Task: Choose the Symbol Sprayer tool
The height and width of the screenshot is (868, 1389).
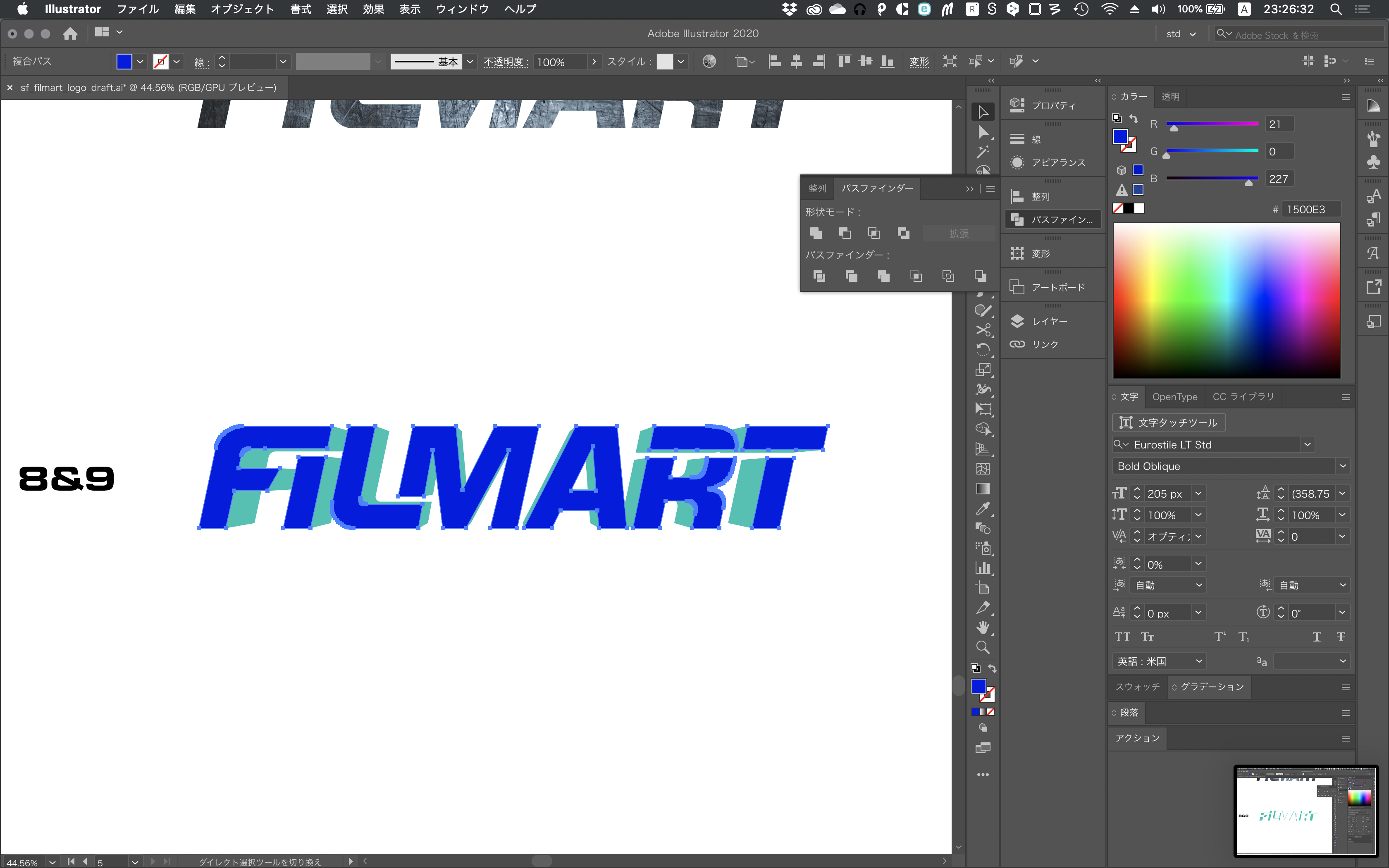Action: tap(983, 548)
